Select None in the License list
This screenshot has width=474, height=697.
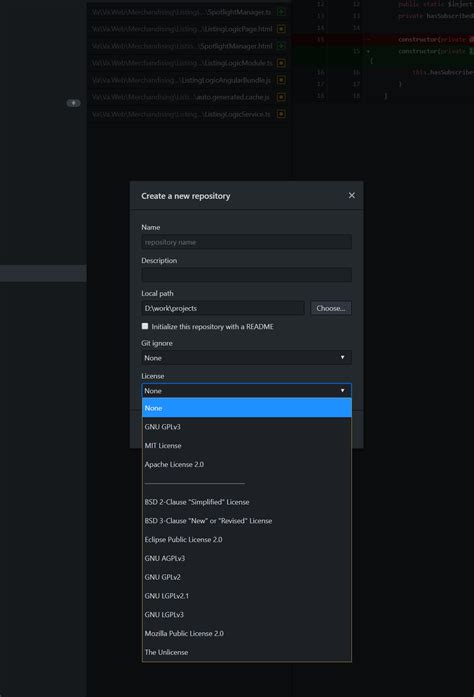pos(247,408)
